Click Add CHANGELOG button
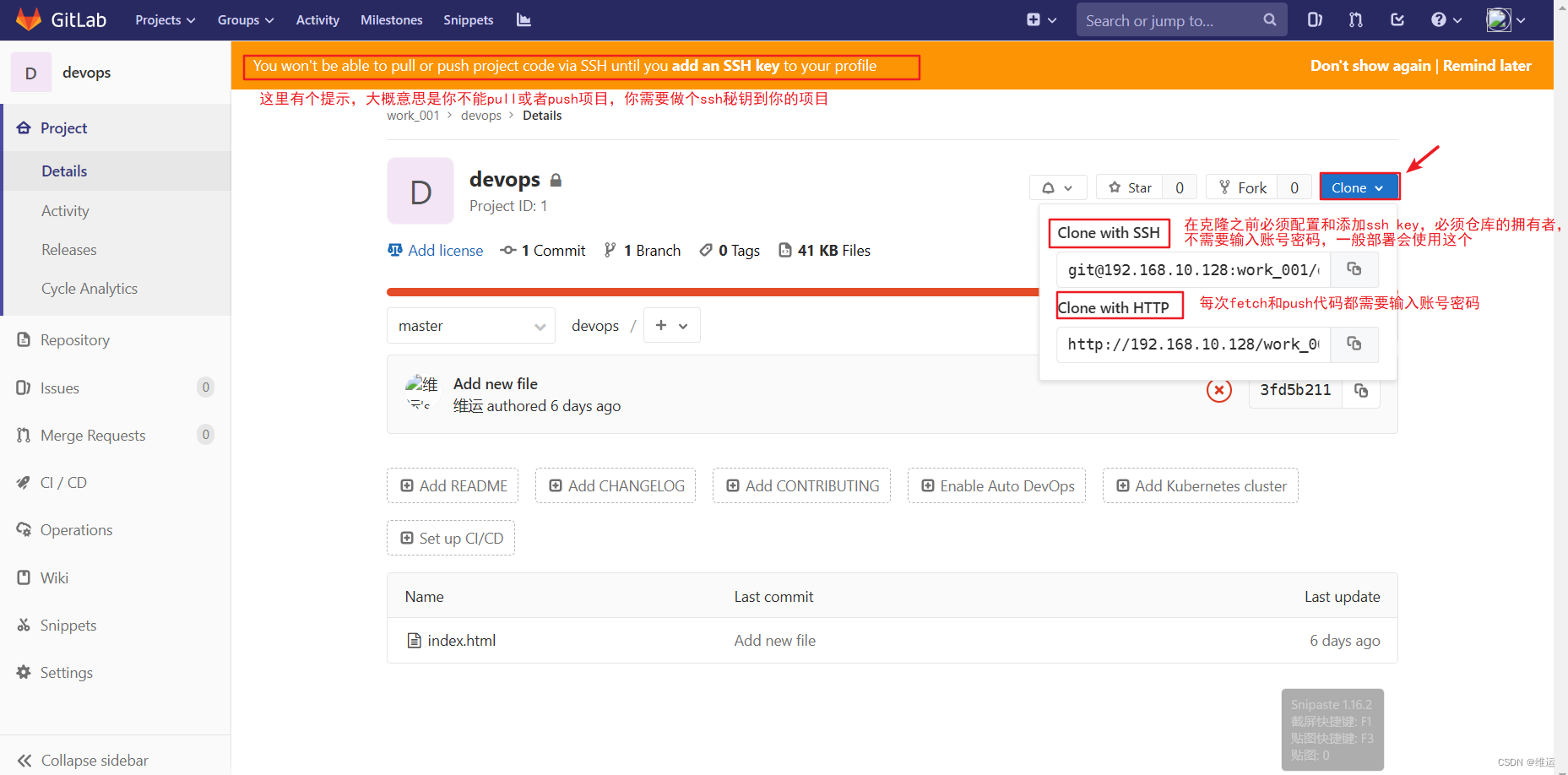Screen dimensions: 1568x775 tap(616, 485)
